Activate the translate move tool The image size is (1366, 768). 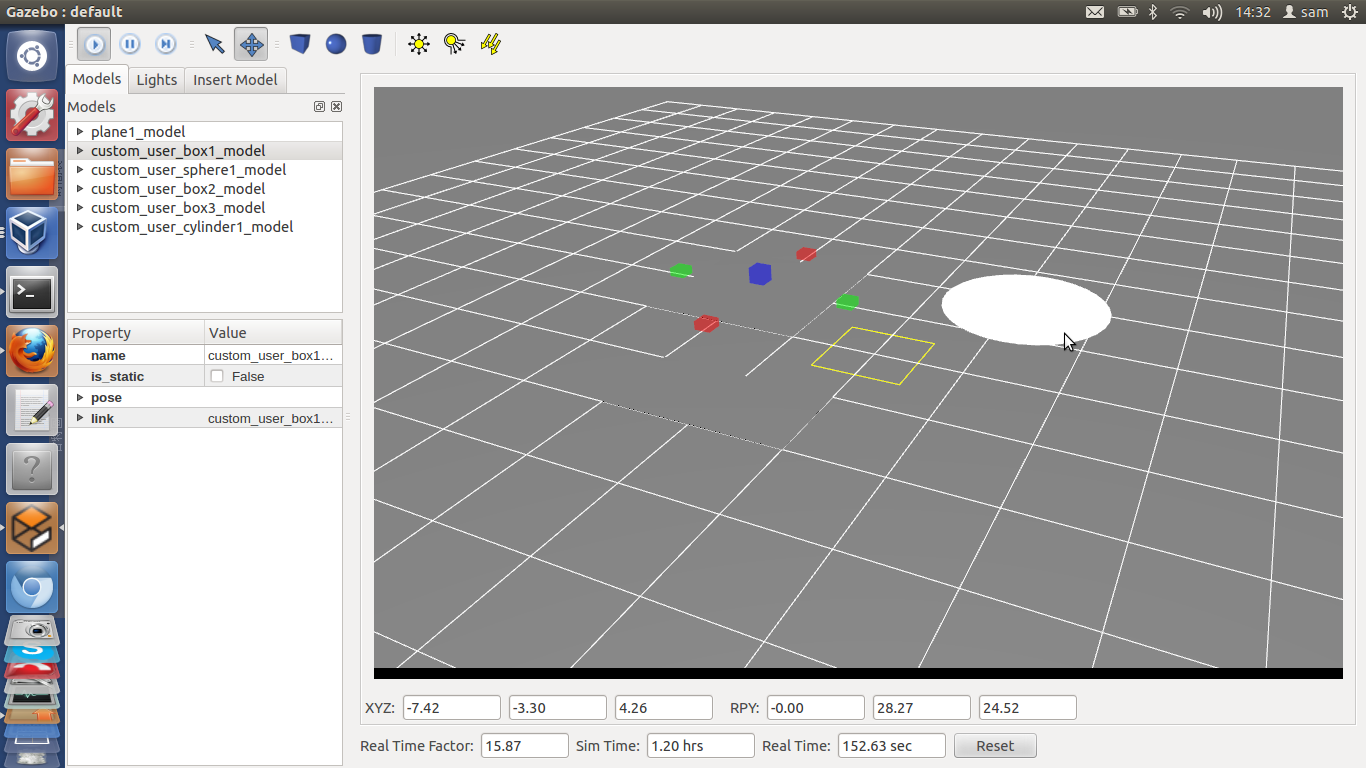[x=251, y=44]
